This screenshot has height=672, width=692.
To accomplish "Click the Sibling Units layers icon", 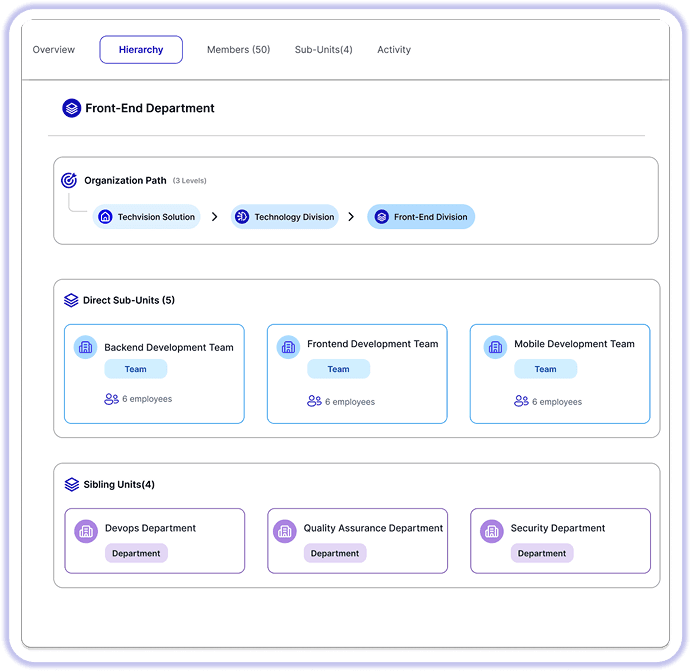I will pos(71,485).
